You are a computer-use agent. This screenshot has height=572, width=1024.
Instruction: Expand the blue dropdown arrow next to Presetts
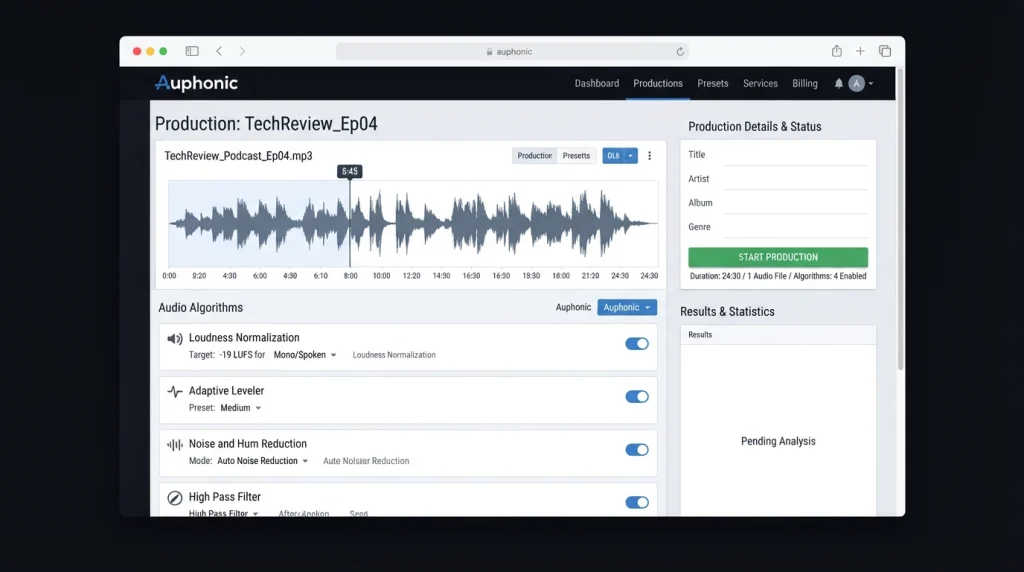click(630, 155)
